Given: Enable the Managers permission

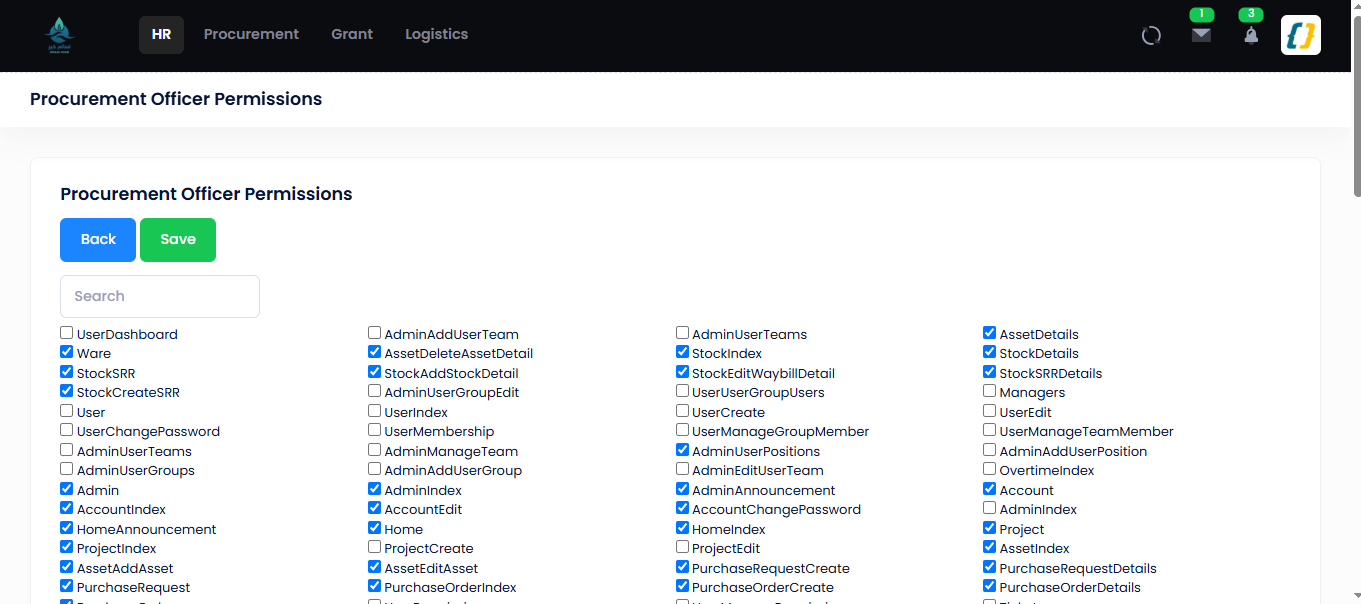Looking at the screenshot, I should click(990, 391).
